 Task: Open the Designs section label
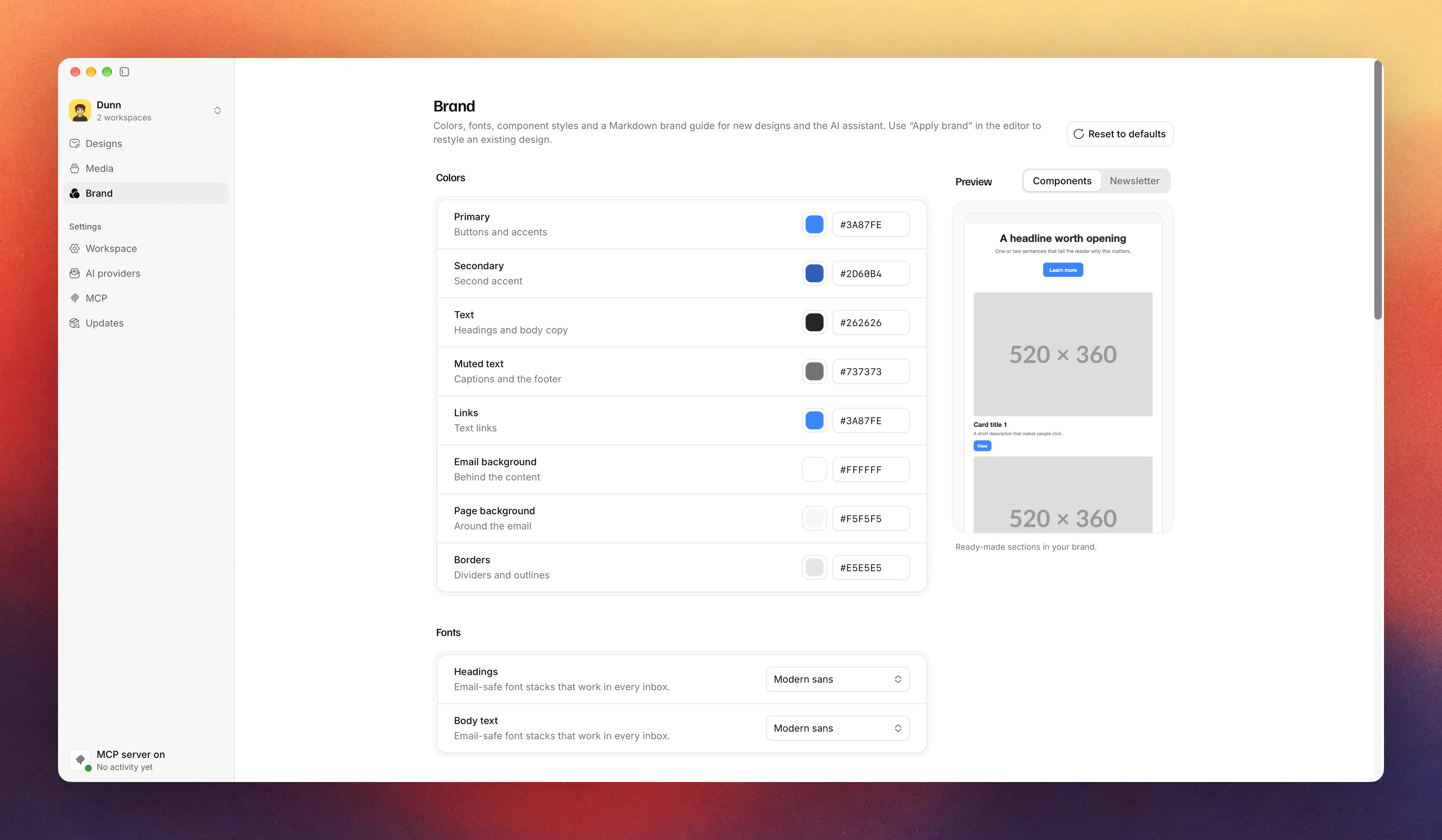pyautogui.click(x=104, y=144)
